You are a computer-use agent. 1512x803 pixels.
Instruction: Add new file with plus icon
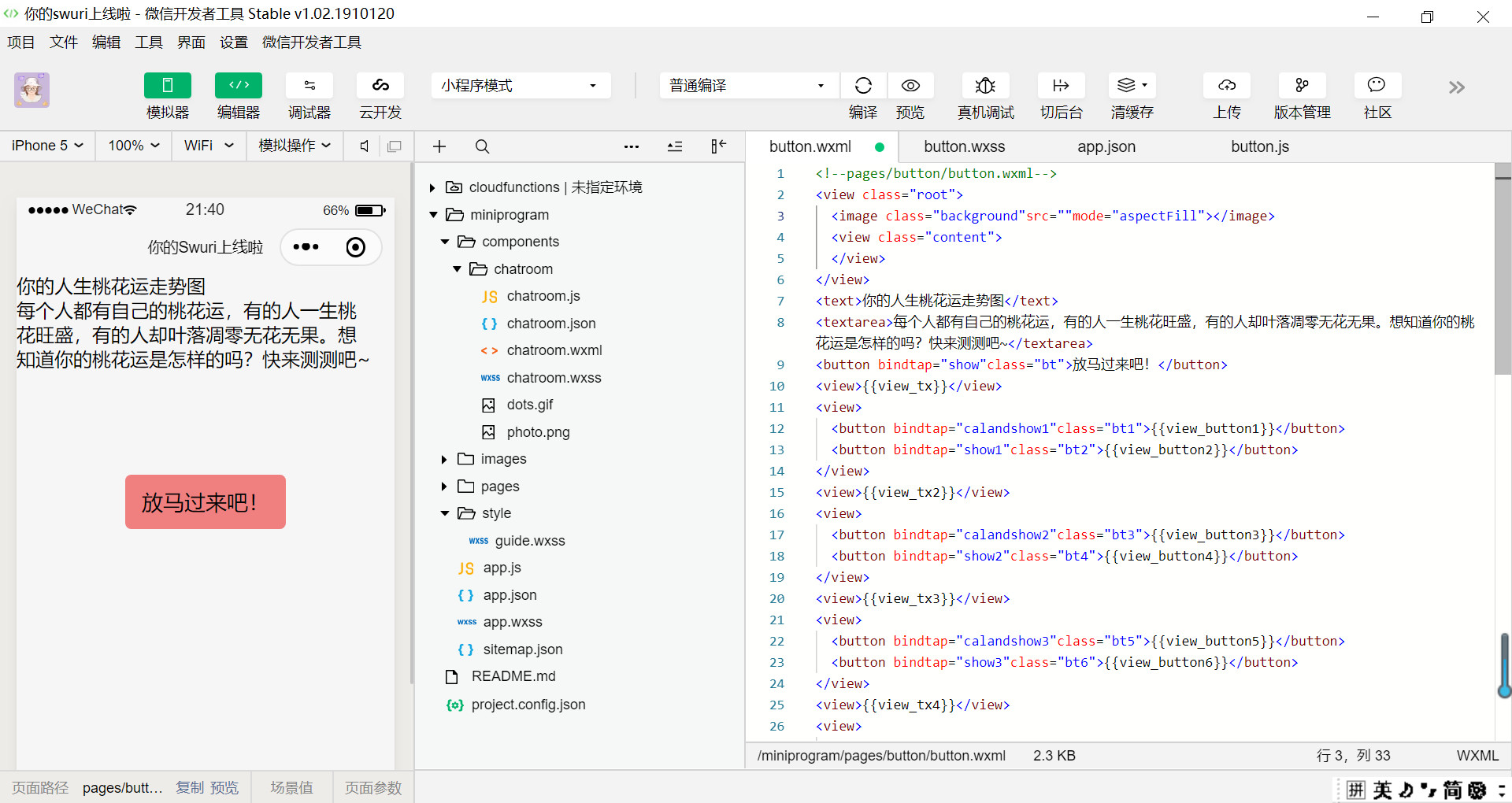439,146
